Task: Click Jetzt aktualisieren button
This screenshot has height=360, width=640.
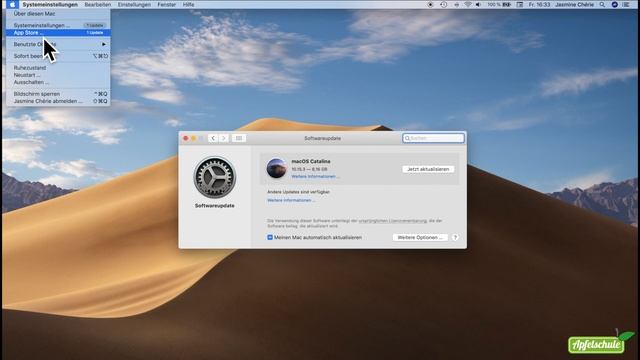Action: [428, 169]
